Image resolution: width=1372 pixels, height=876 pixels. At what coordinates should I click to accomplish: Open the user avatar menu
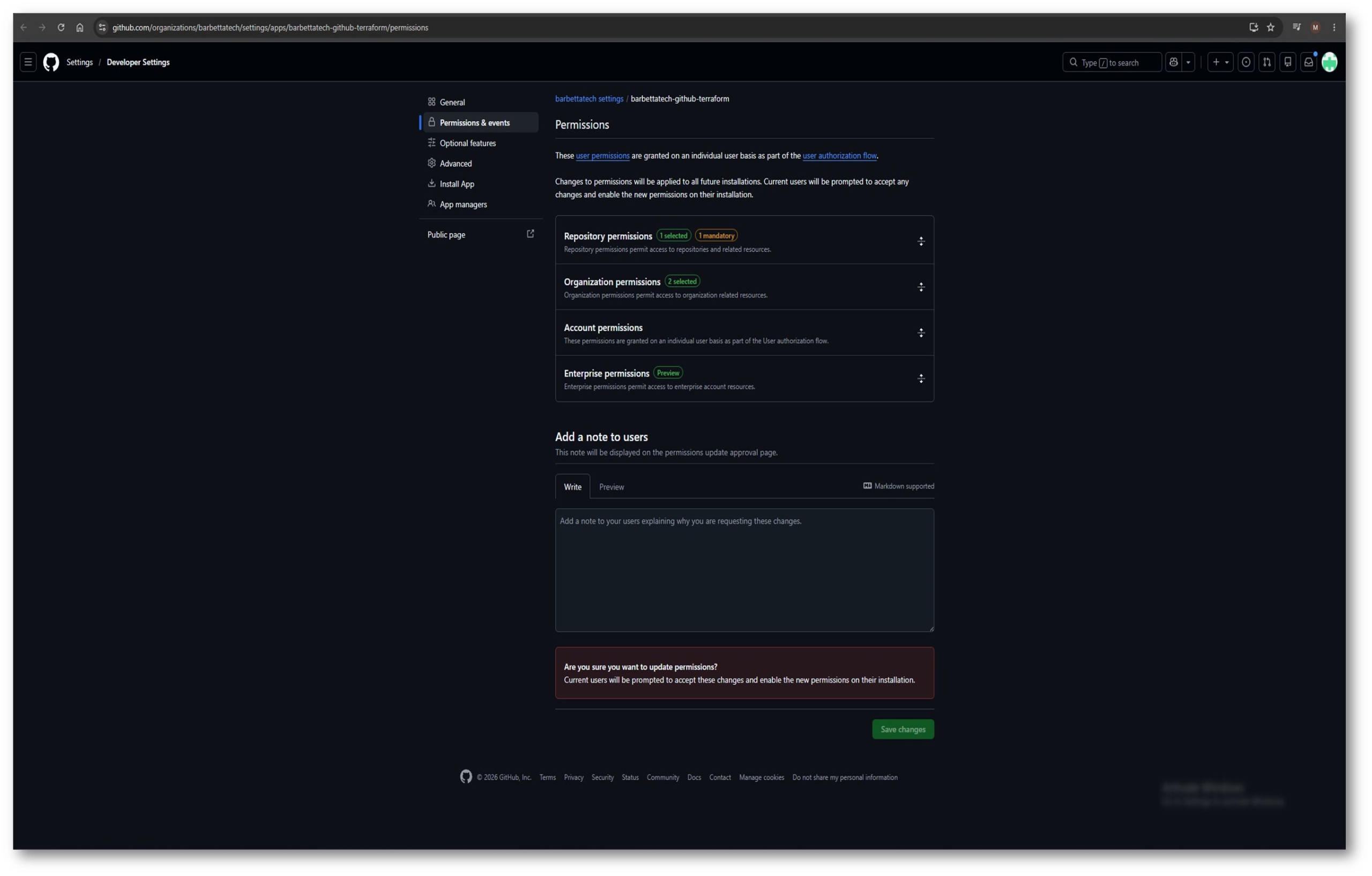[1329, 62]
